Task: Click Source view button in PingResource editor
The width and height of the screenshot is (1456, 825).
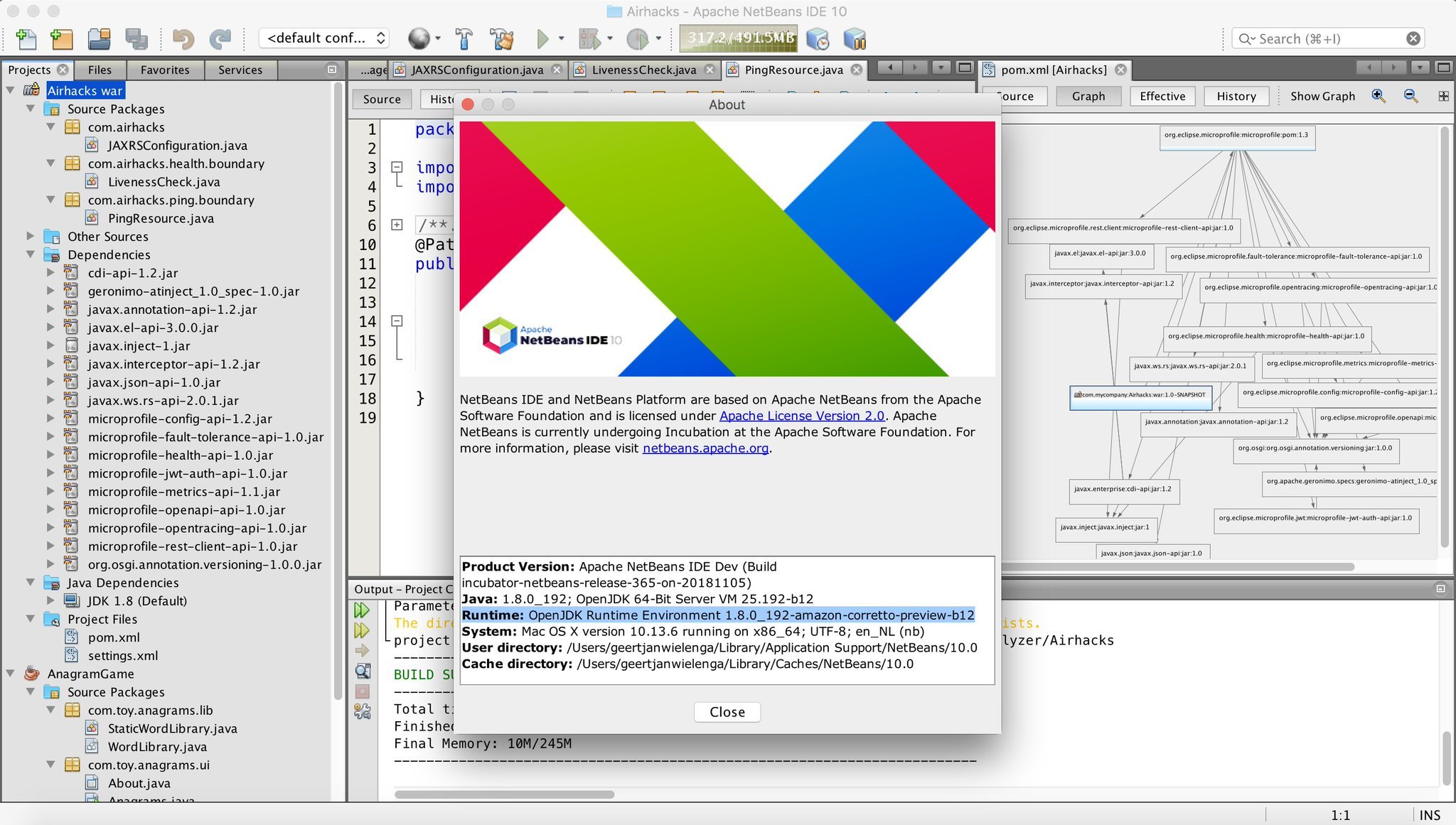Action: (x=382, y=99)
